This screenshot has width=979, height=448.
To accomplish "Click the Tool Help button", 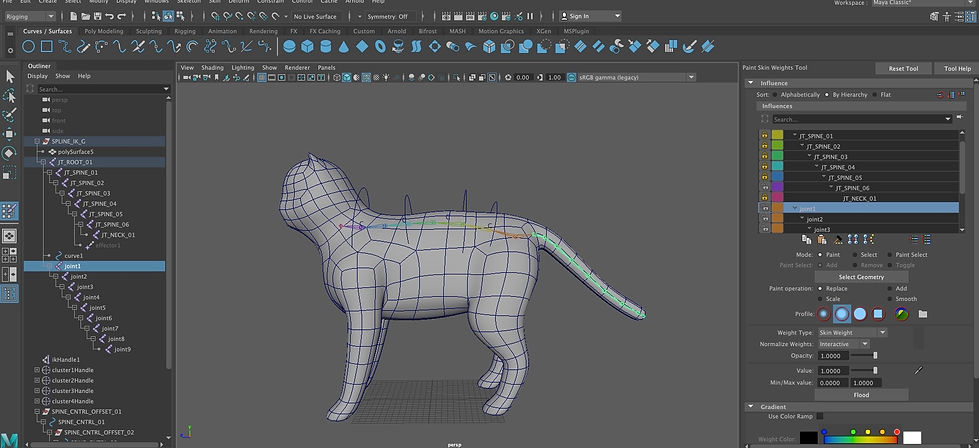I will click(x=957, y=69).
